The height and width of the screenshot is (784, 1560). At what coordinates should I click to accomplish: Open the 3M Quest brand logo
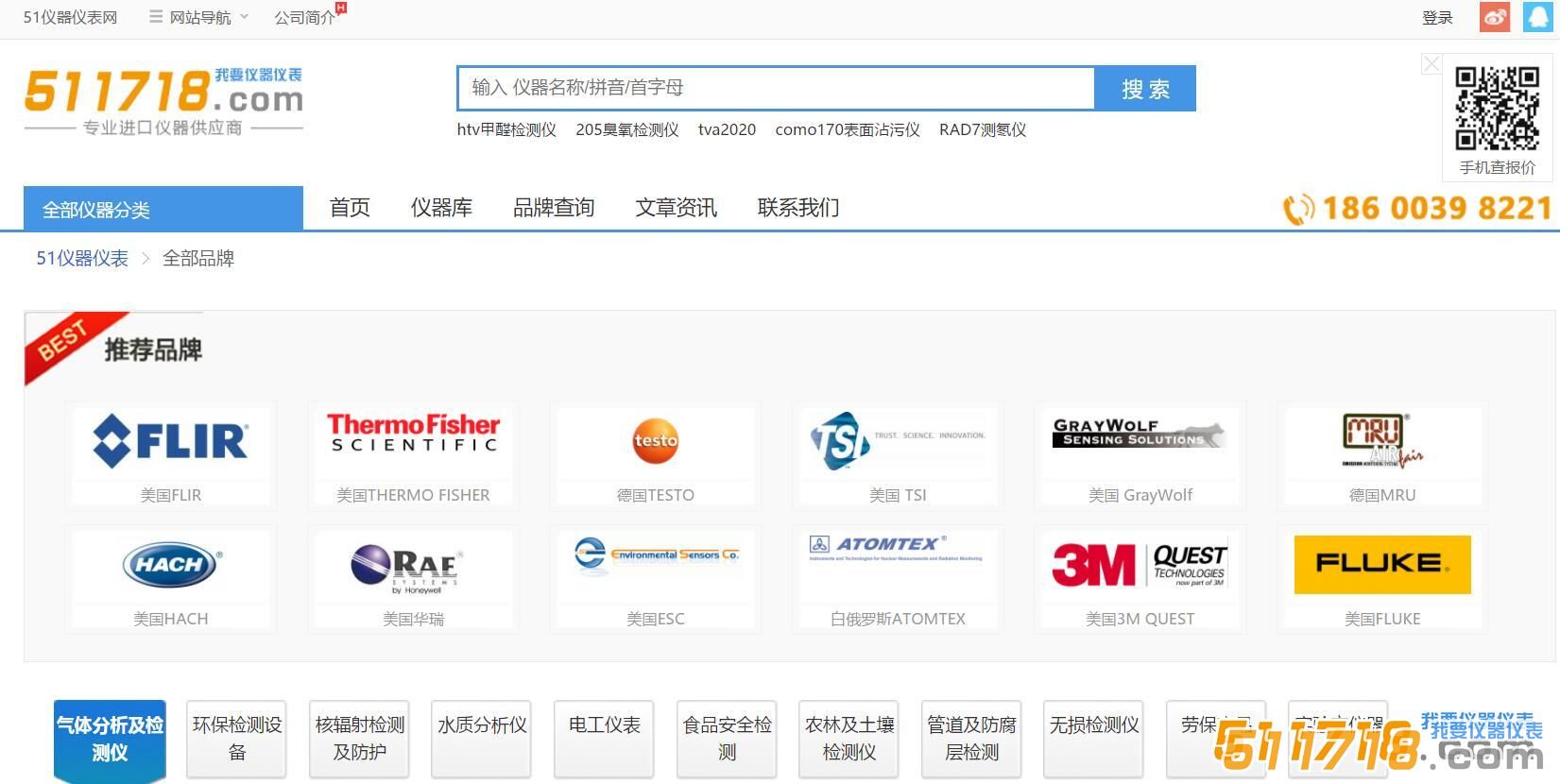pyautogui.click(x=1140, y=565)
